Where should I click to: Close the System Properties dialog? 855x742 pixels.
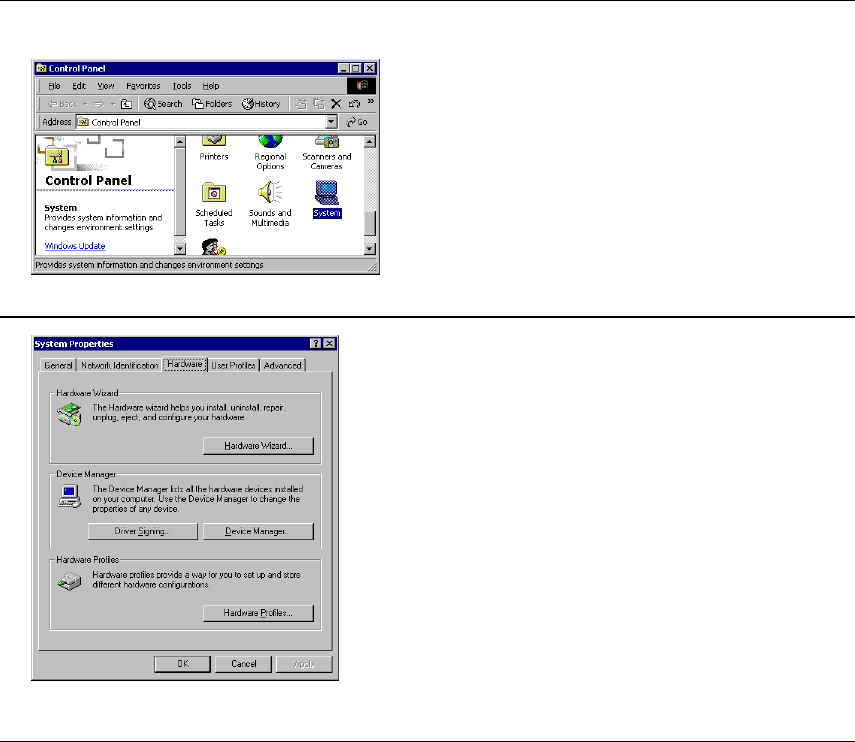(330, 343)
